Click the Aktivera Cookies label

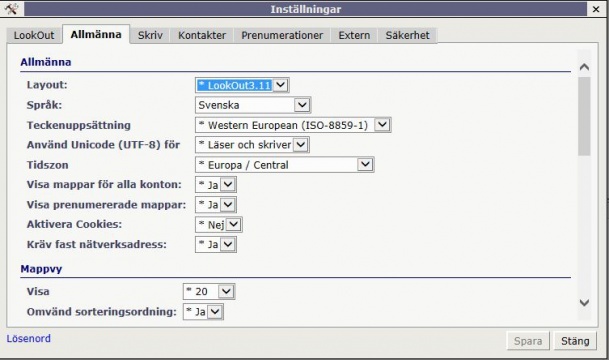click(74, 224)
